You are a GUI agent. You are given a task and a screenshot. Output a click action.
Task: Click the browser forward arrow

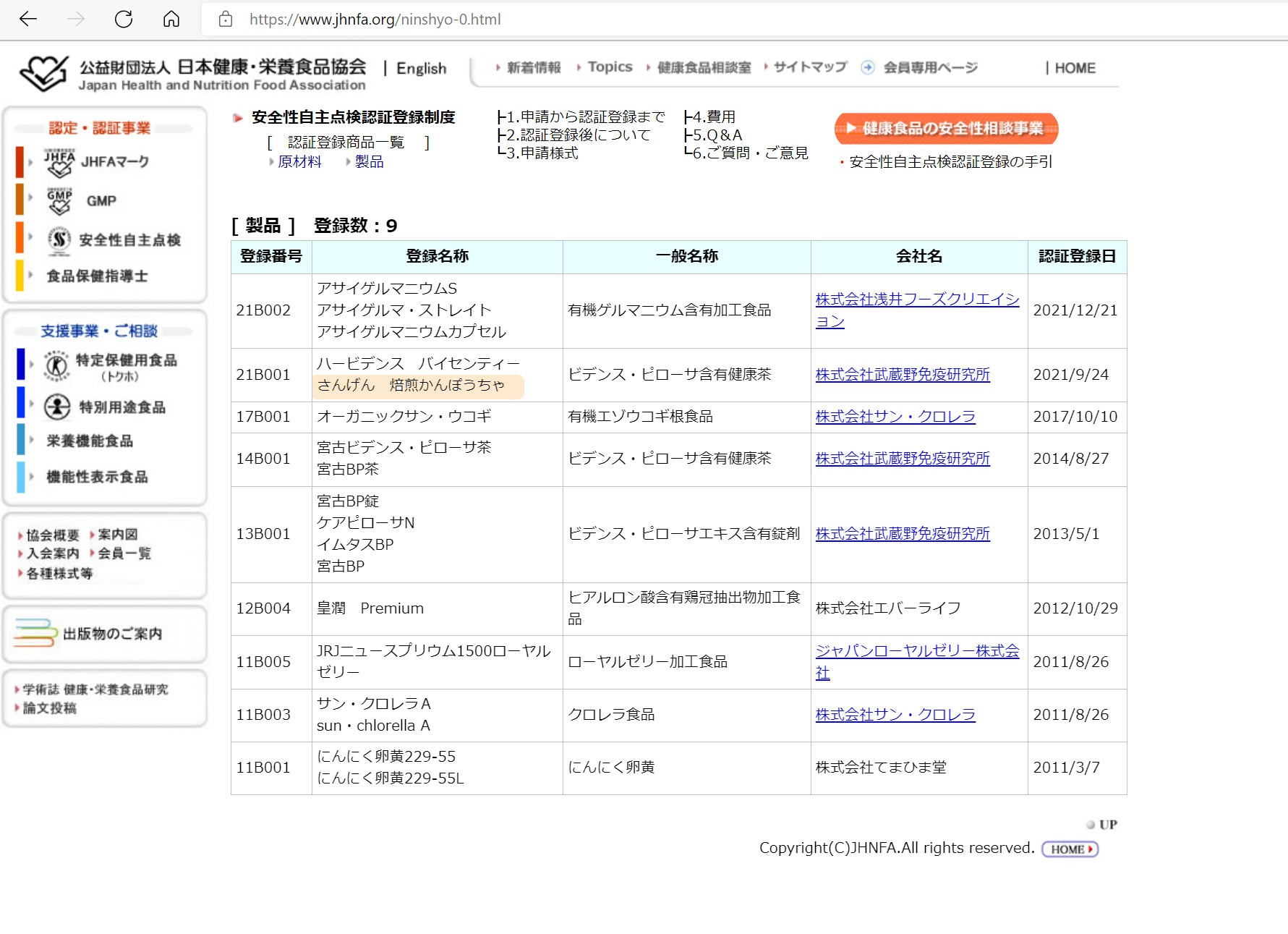click(76, 20)
